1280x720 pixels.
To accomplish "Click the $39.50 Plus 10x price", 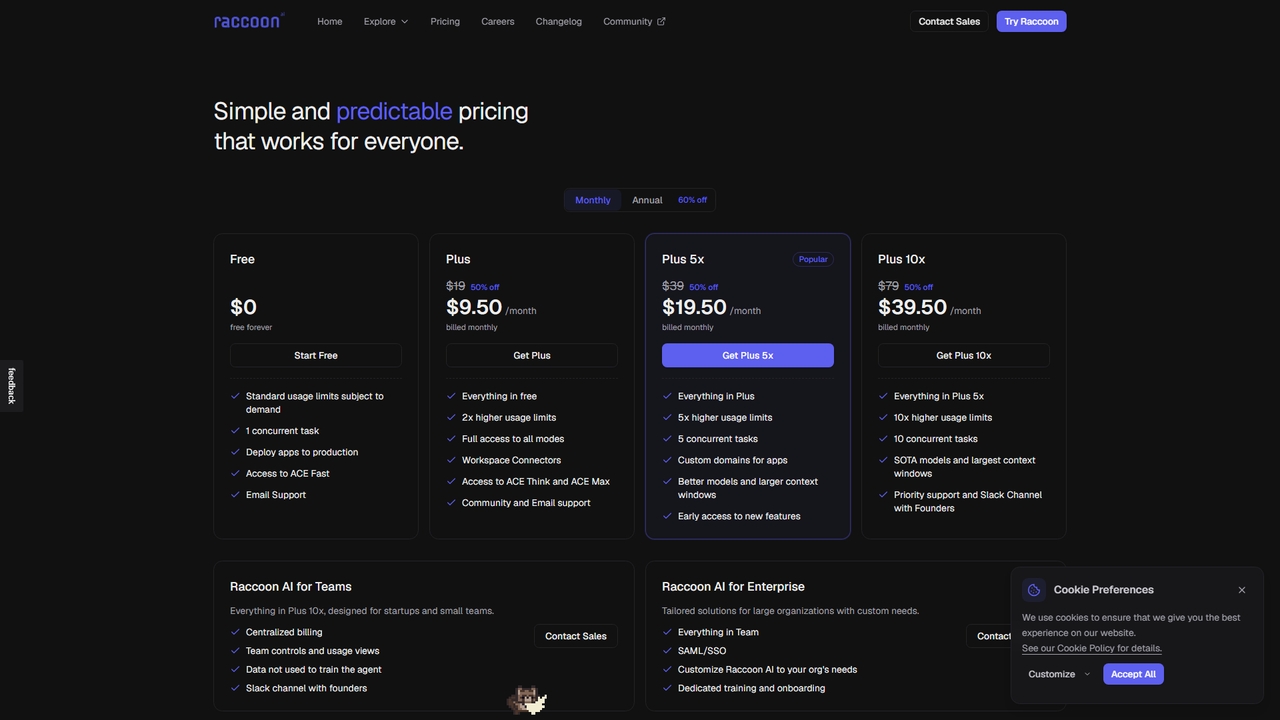I will pos(912,307).
